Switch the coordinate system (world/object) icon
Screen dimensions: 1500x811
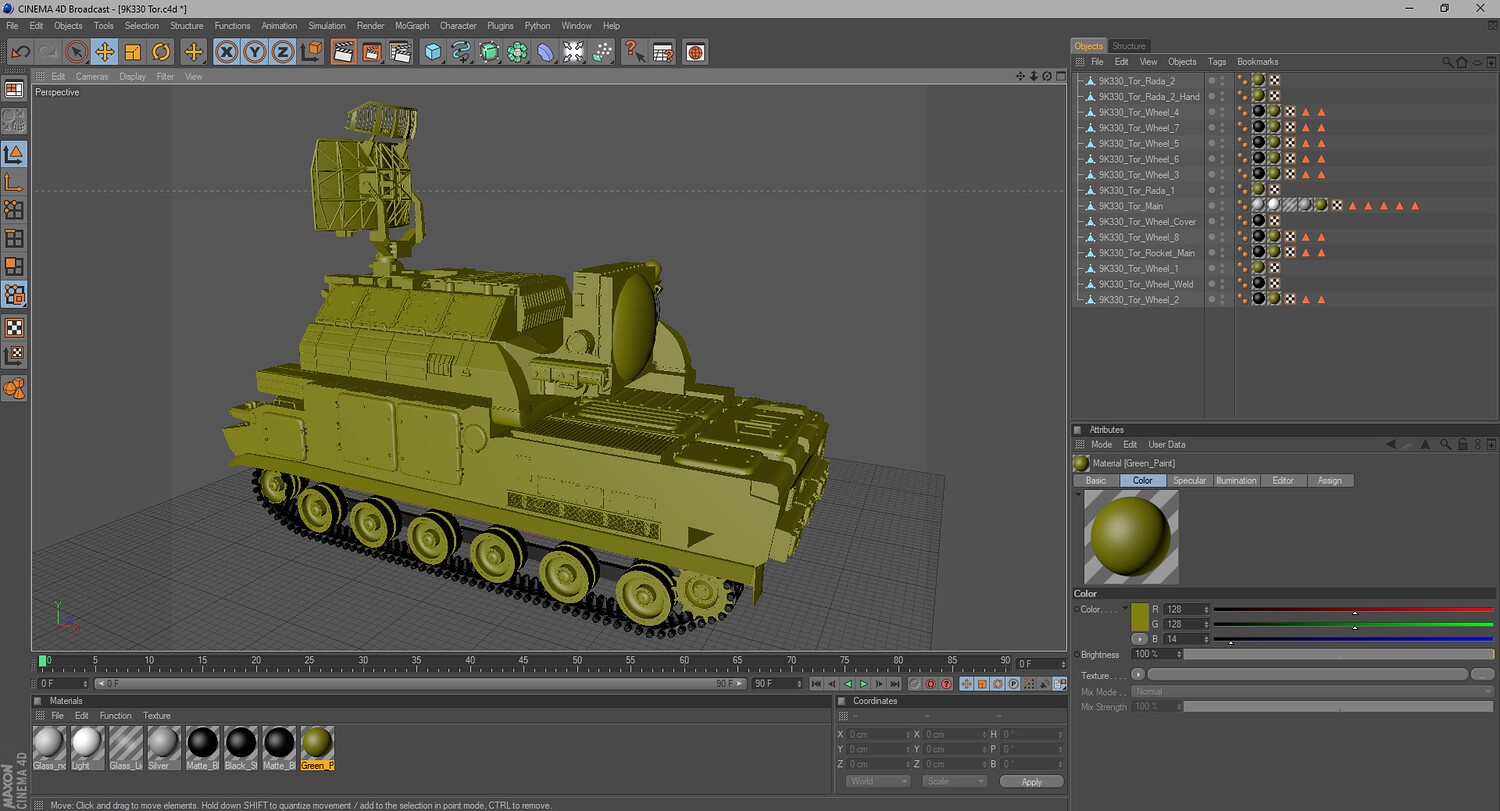(x=312, y=52)
